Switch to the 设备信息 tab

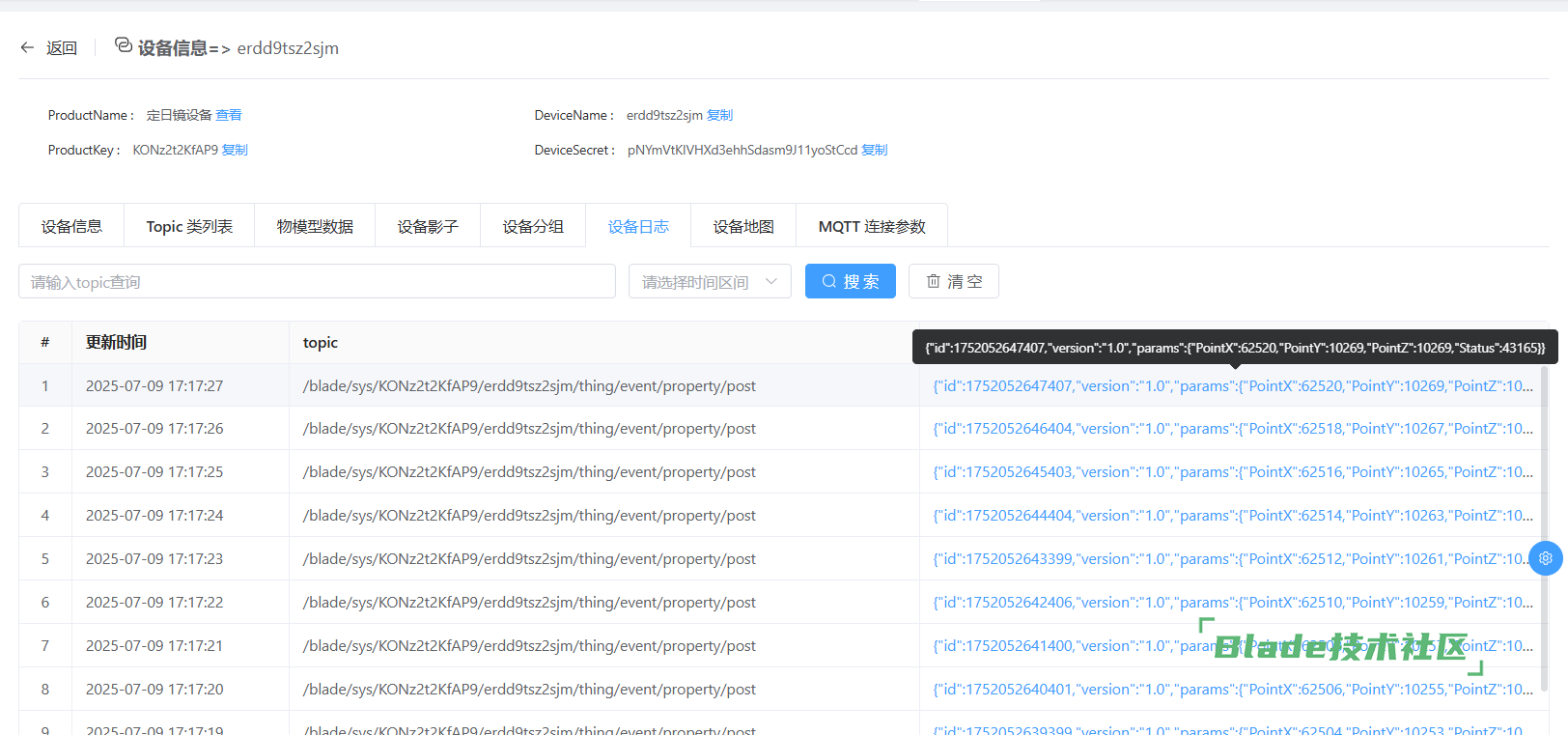(71, 226)
